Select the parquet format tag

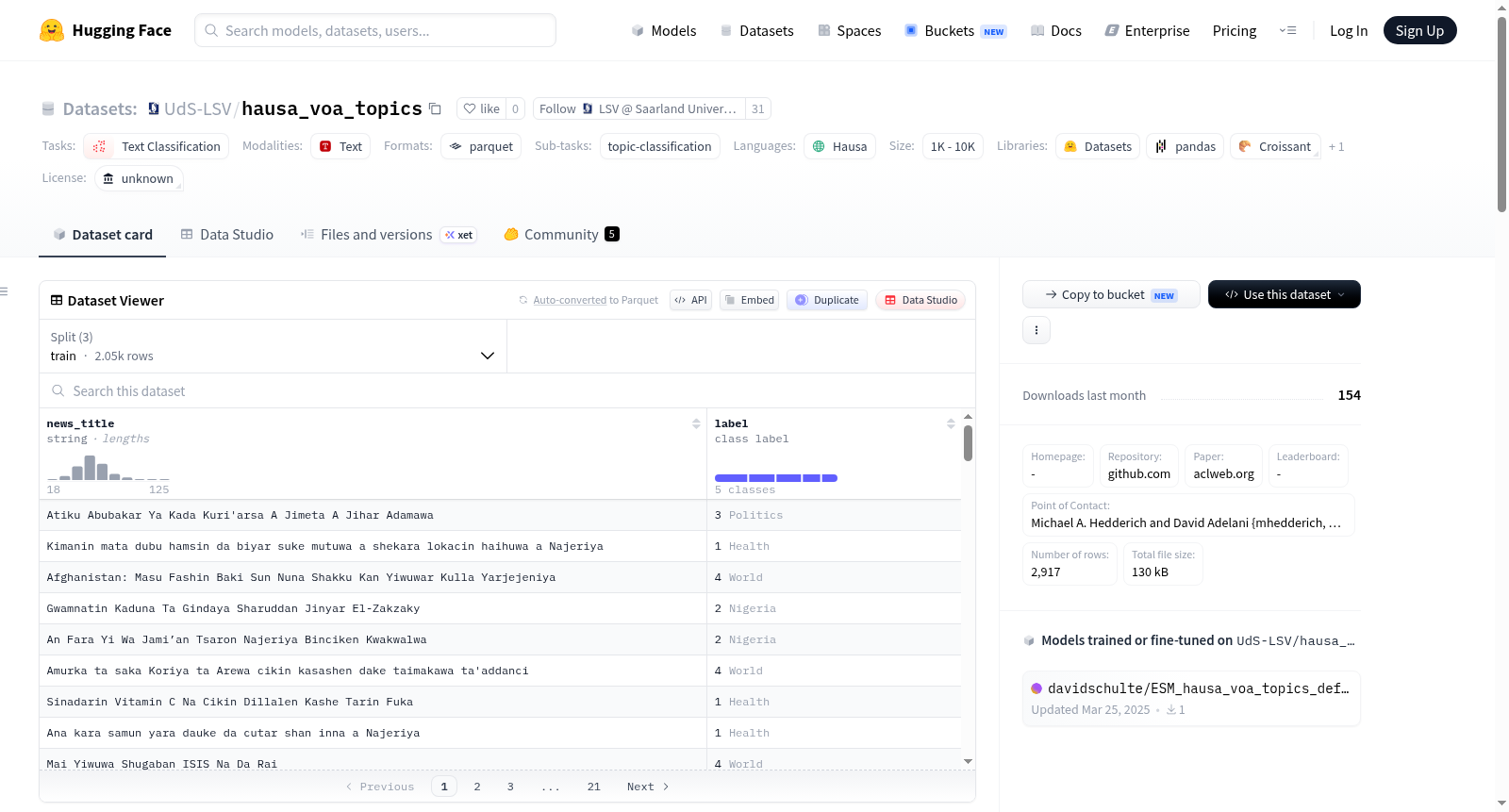coord(481,146)
